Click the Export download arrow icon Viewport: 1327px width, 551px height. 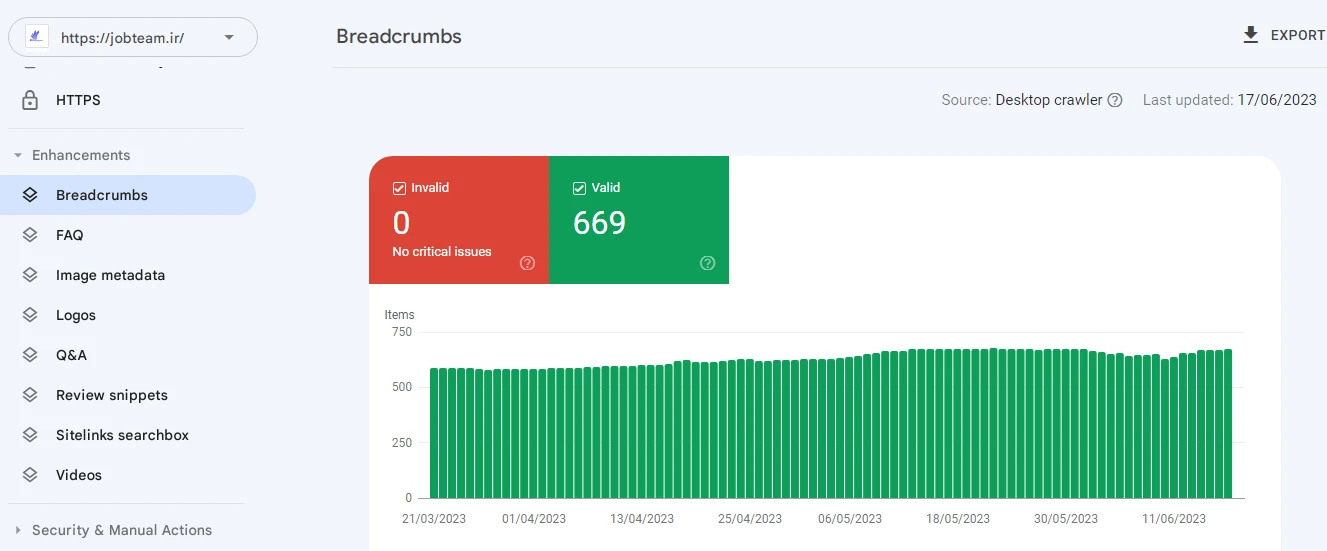point(1250,35)
